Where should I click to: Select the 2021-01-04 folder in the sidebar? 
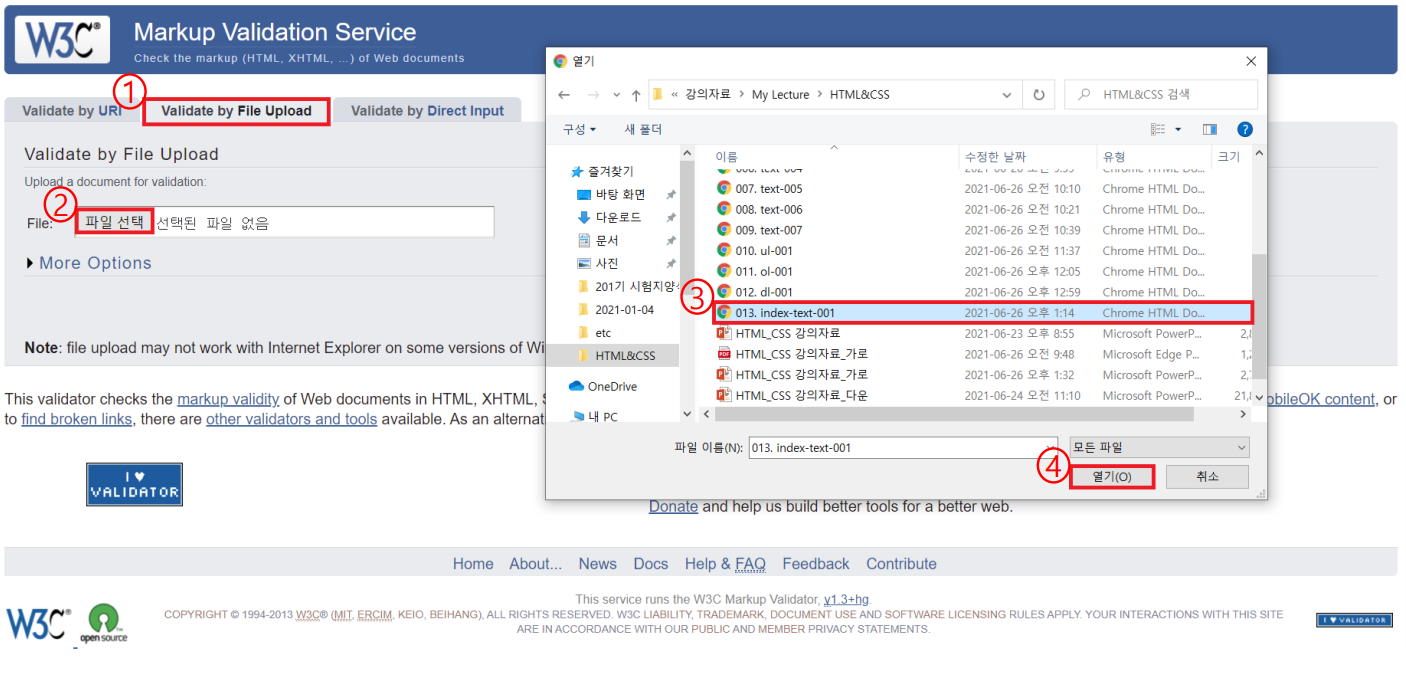[x=624, y=310]
